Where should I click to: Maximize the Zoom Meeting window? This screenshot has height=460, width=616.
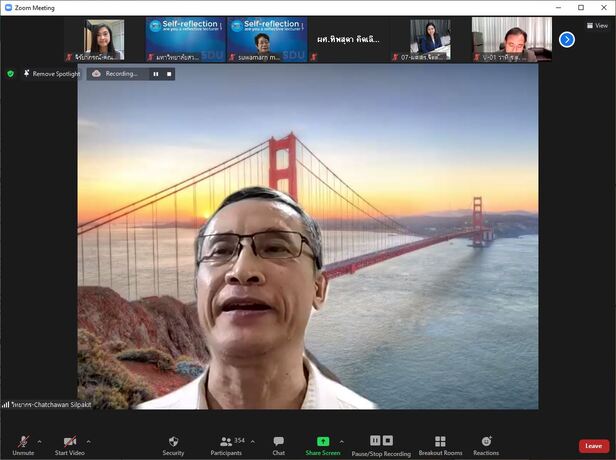(x=581, y=7)
